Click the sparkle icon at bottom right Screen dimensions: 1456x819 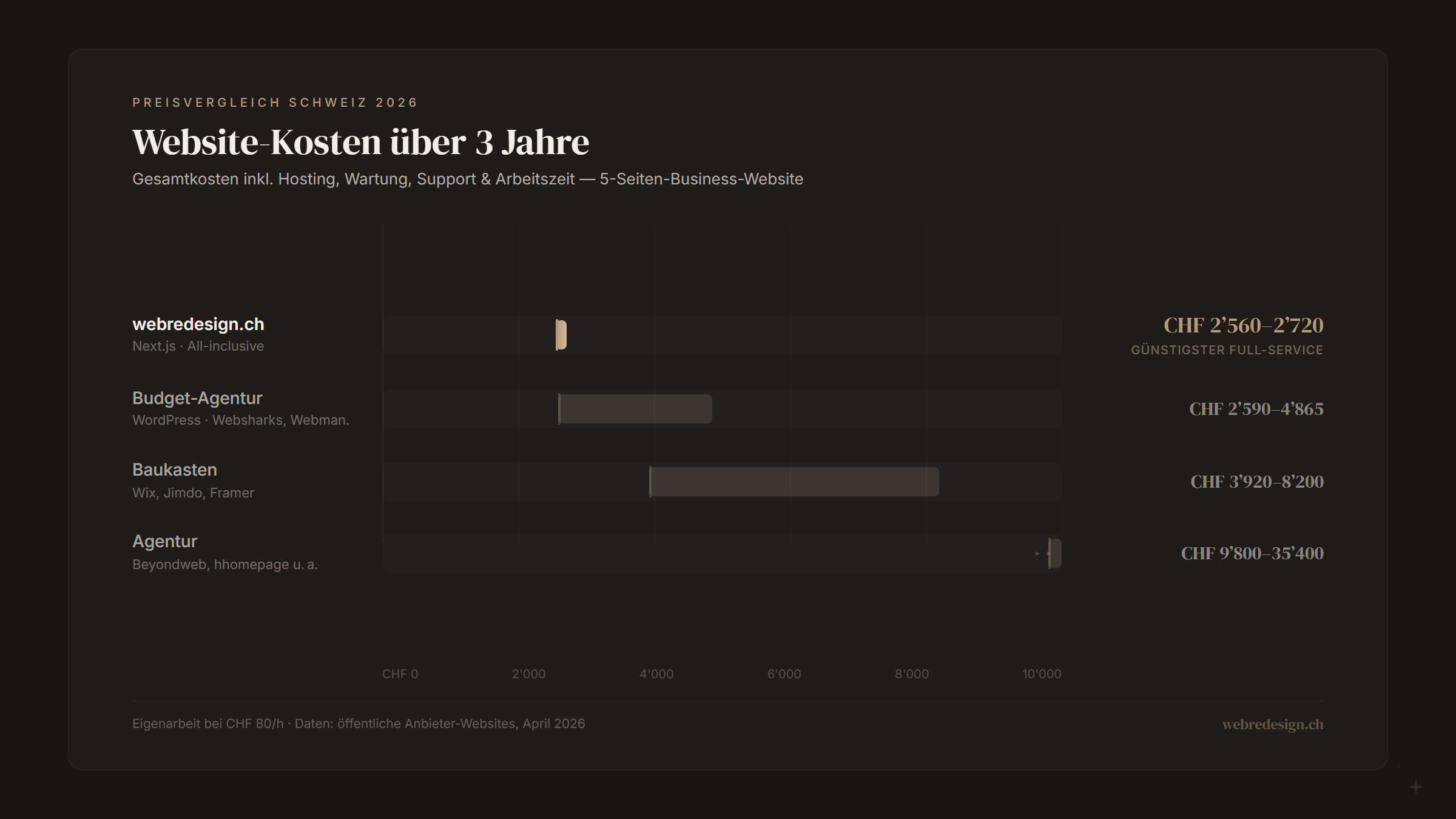pyautogui.click(x=1417, y=786)
